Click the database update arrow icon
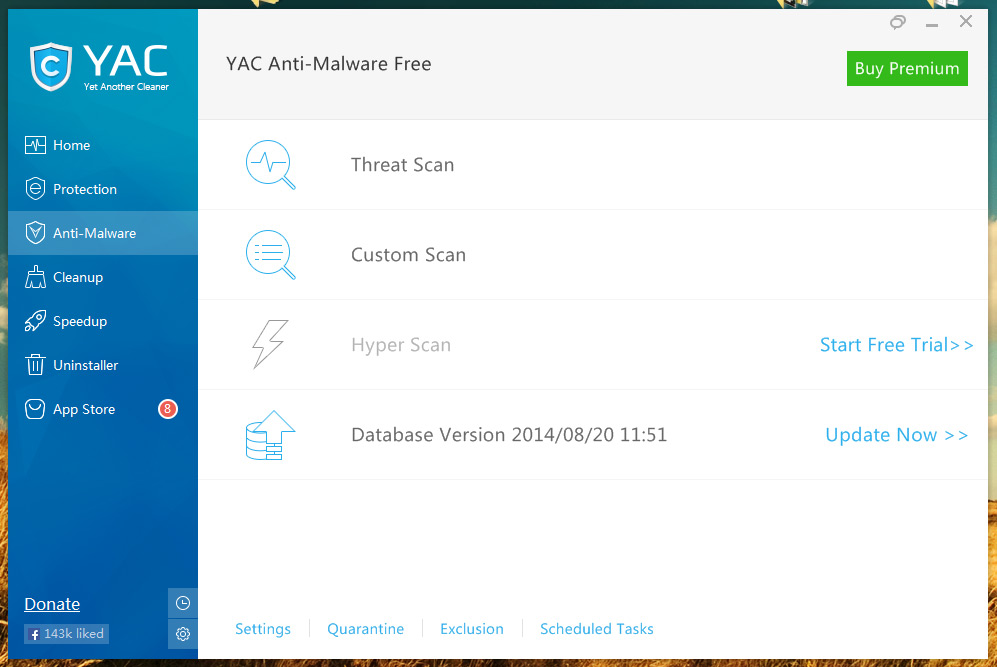The width and height of the screenshot is (997, 667). tap(270, 435)
